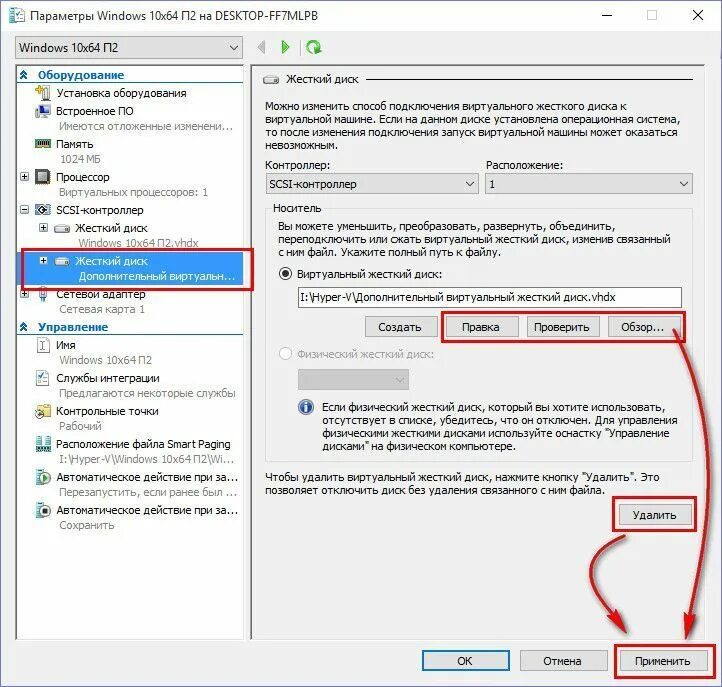Viewport: 722px width, 687px height.
Task: Click the Отмена button
Action: click(563, 661)
